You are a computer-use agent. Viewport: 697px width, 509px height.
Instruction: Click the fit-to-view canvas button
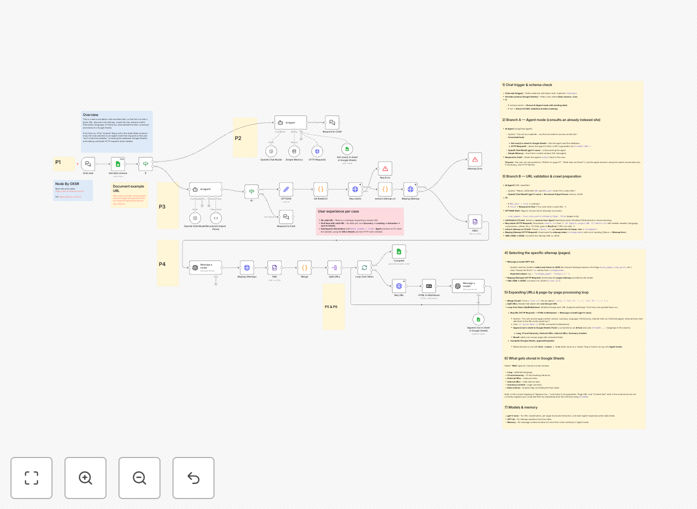[x=32, y=478]
